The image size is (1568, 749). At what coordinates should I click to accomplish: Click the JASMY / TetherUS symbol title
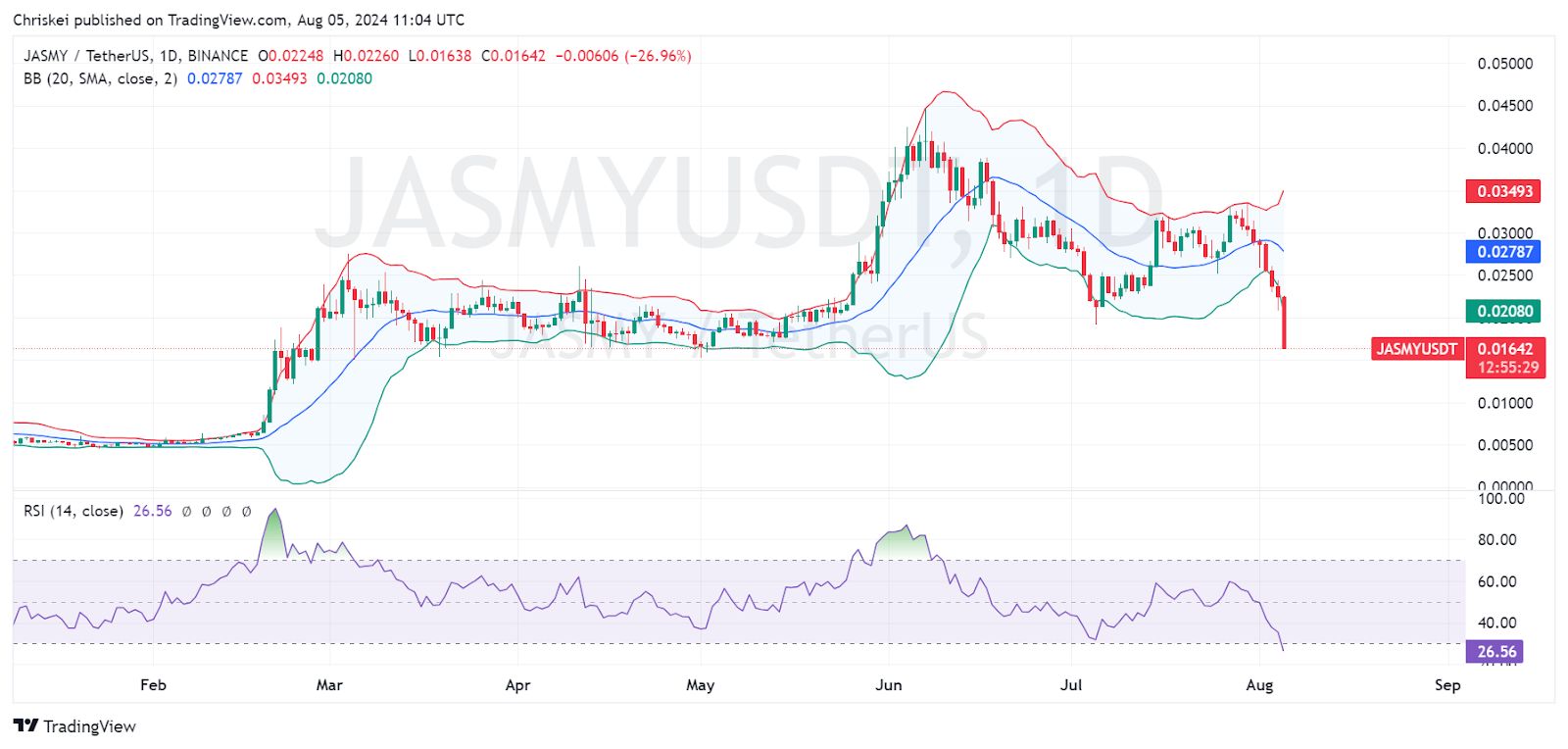(135, 56)
